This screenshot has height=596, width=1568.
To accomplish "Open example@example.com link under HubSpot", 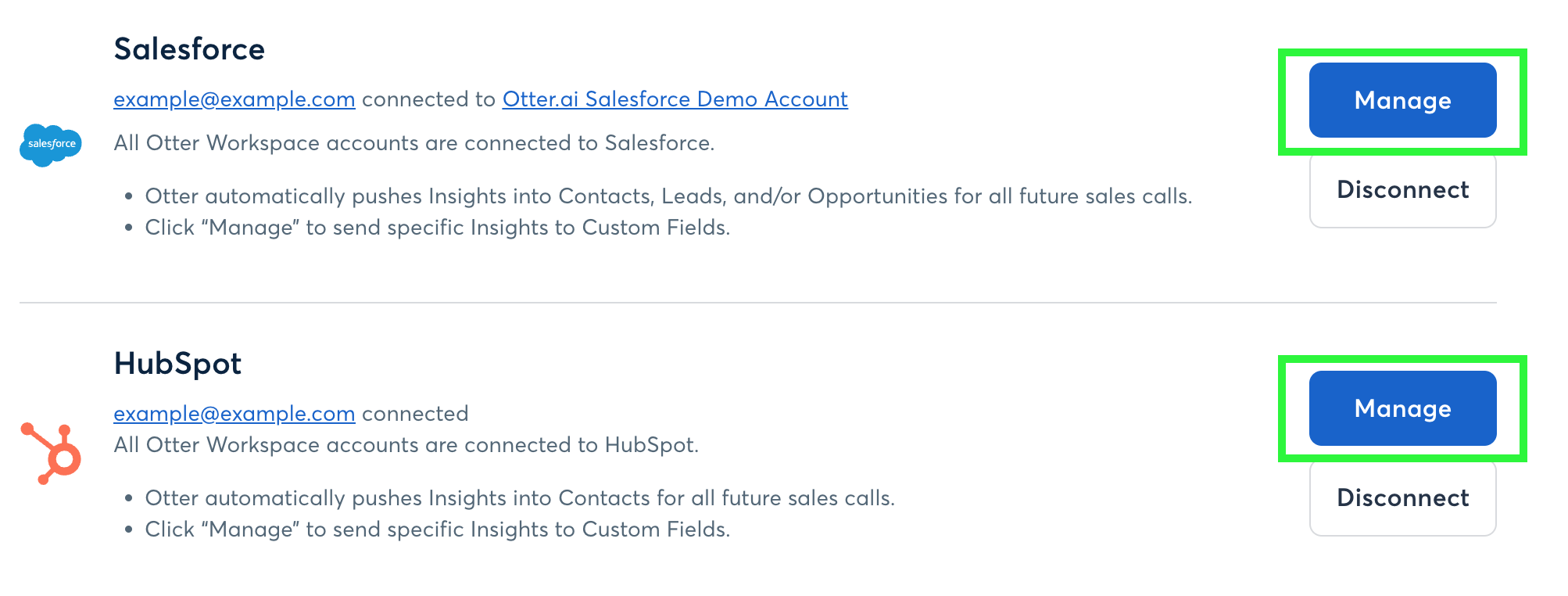I will pos(234,414).
